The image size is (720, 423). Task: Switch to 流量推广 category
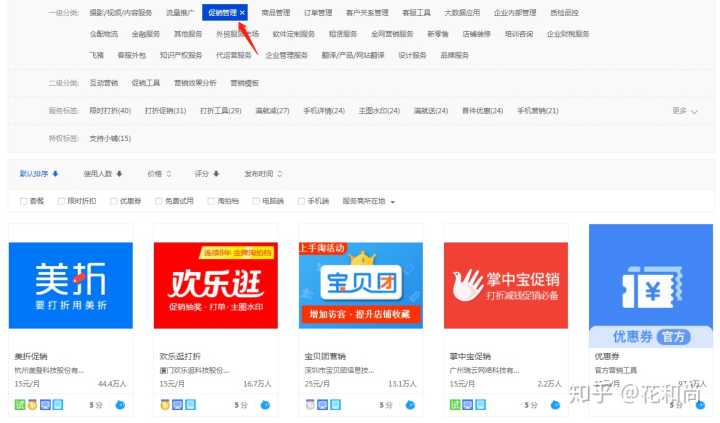[179, 13]
